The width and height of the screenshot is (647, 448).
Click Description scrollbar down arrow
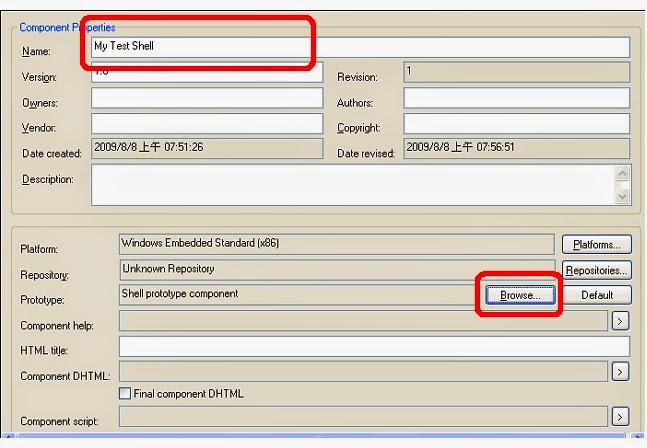coord(622,196)
